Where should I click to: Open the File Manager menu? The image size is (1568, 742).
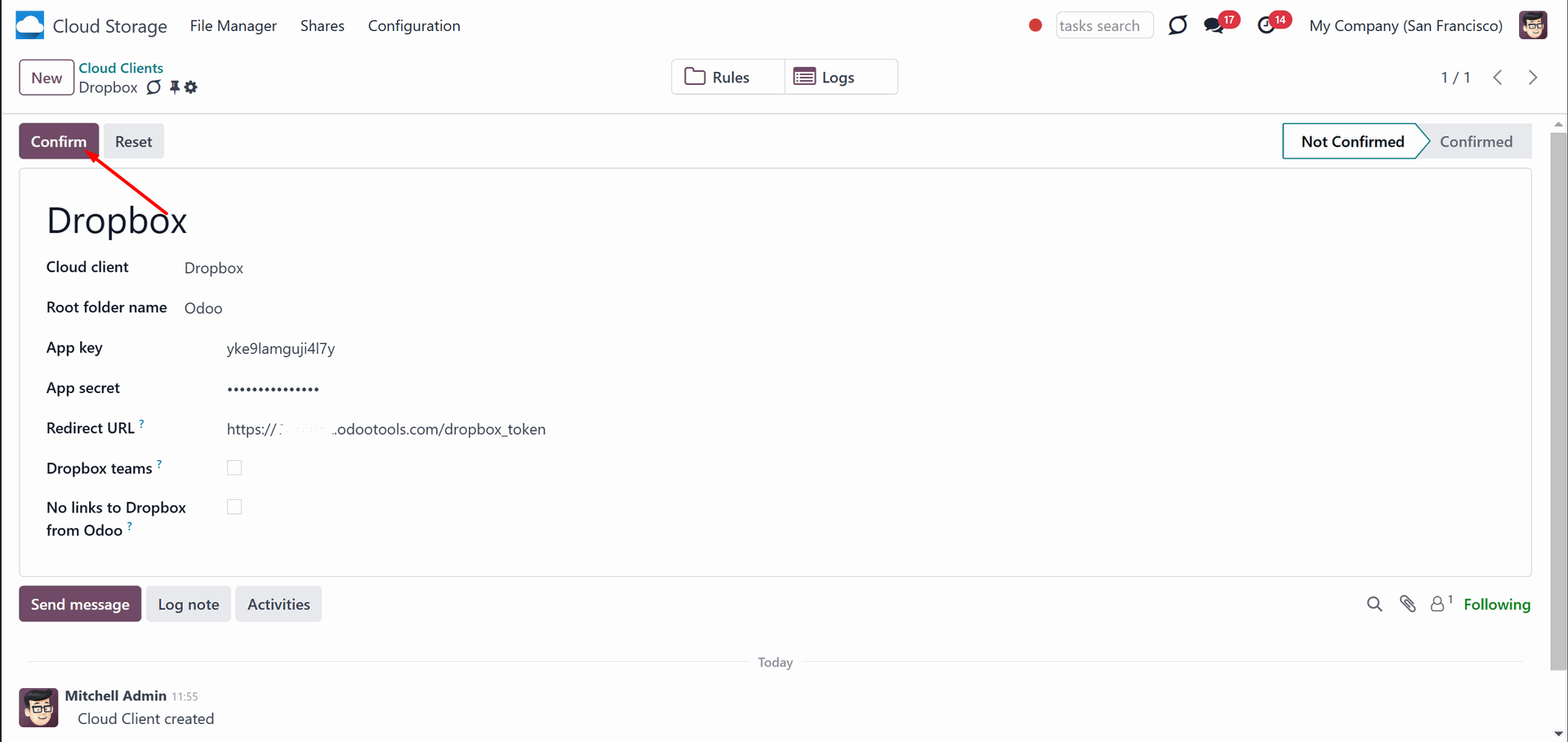[234, 26]
